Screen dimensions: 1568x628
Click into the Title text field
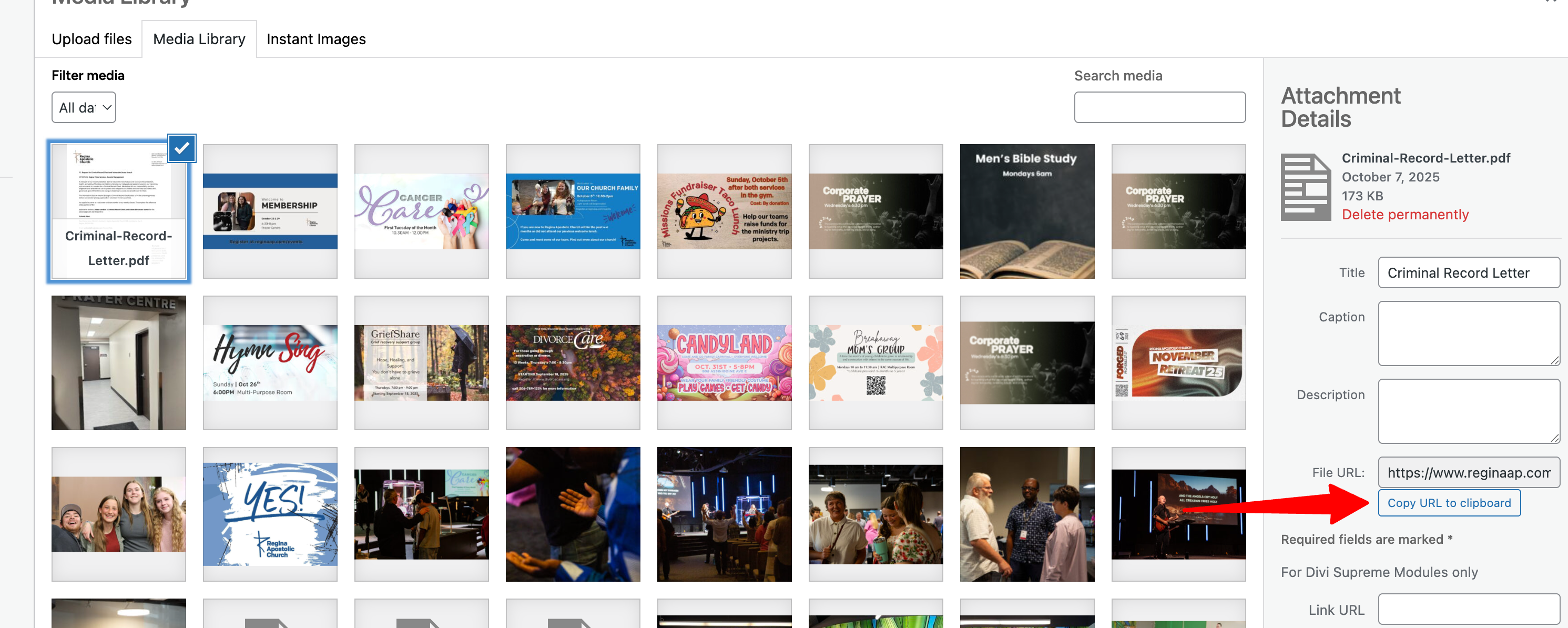(1468, 272)
